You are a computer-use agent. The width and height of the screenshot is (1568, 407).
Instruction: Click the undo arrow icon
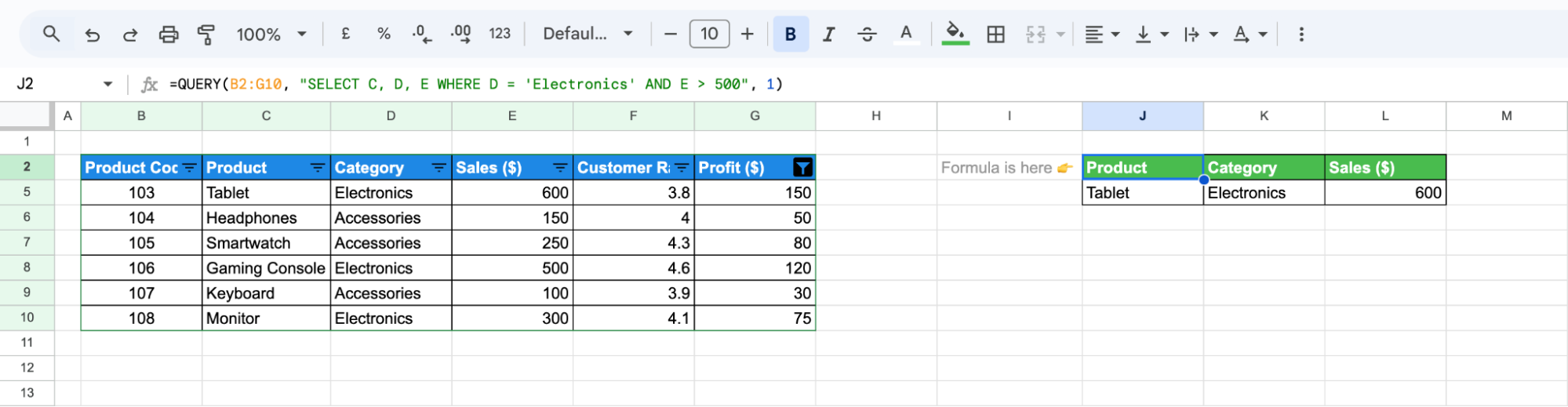pyautogui.click(x=92, y=34)
